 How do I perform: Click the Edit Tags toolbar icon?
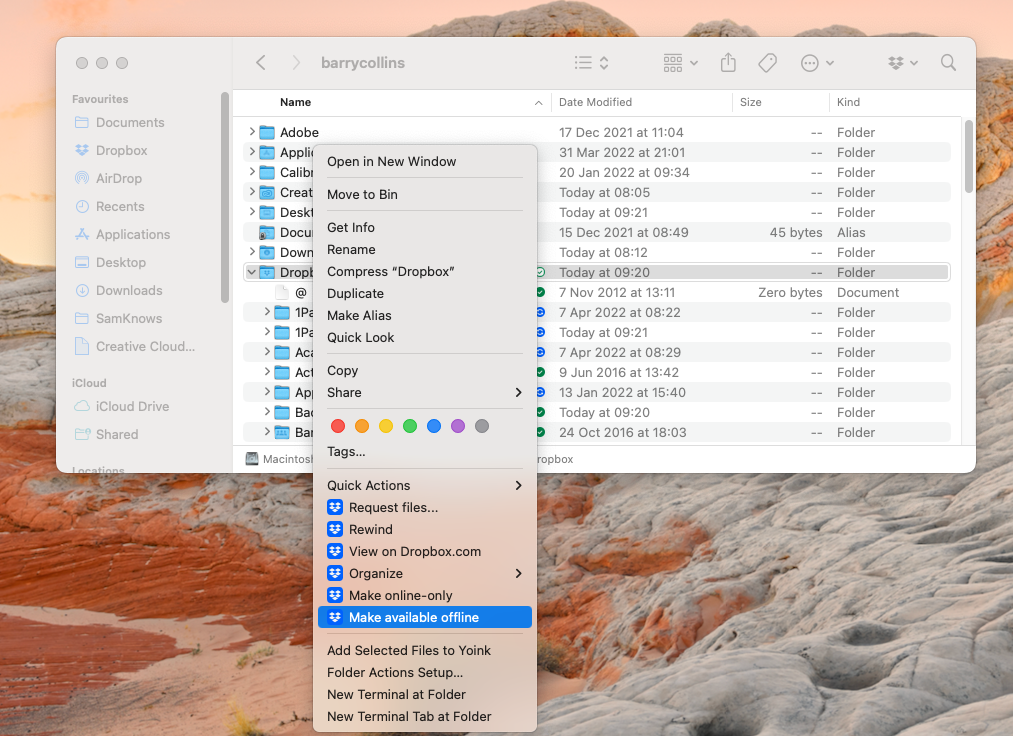(x=768, y=63)
